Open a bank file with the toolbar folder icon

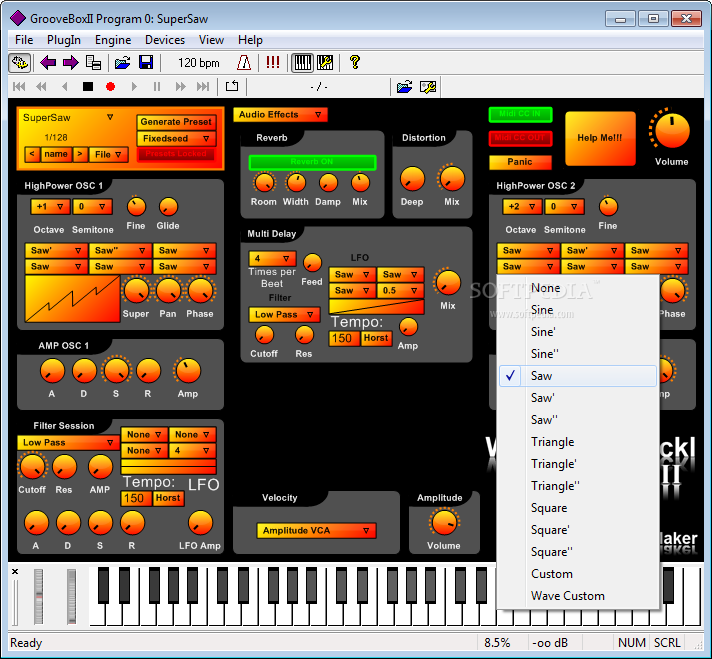(122, 63)
